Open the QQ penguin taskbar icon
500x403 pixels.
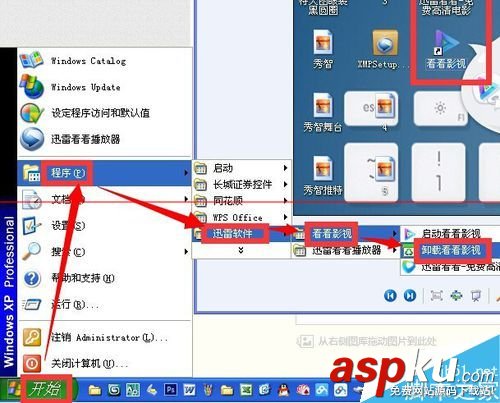tap(284, 390)
